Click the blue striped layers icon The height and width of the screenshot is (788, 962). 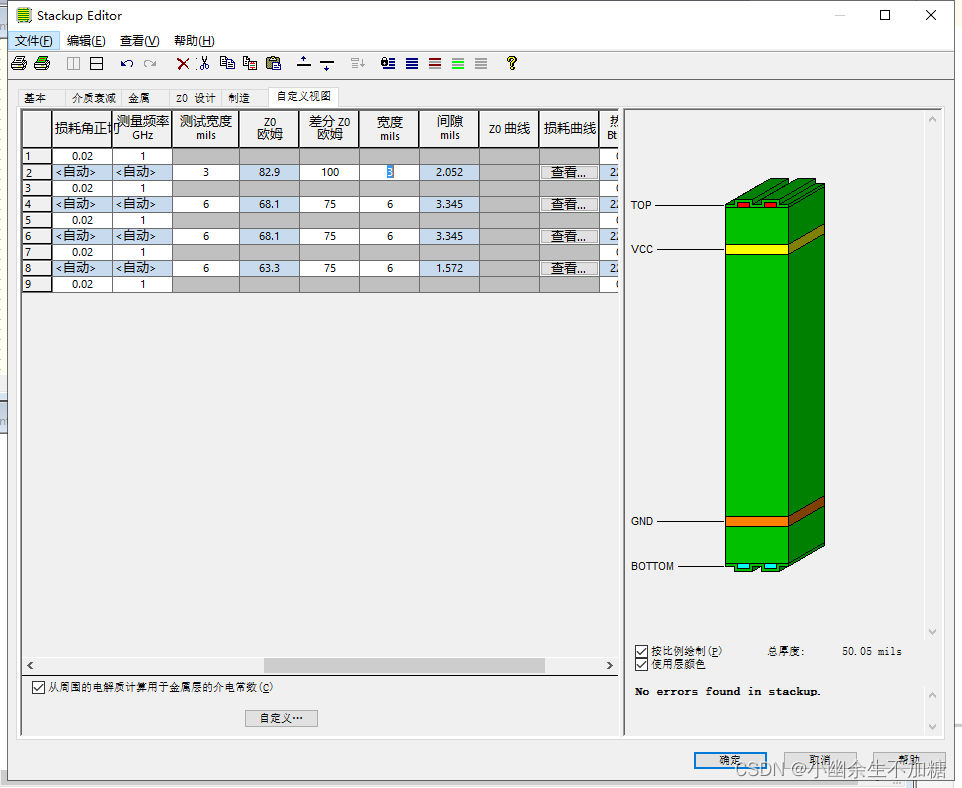412,63
